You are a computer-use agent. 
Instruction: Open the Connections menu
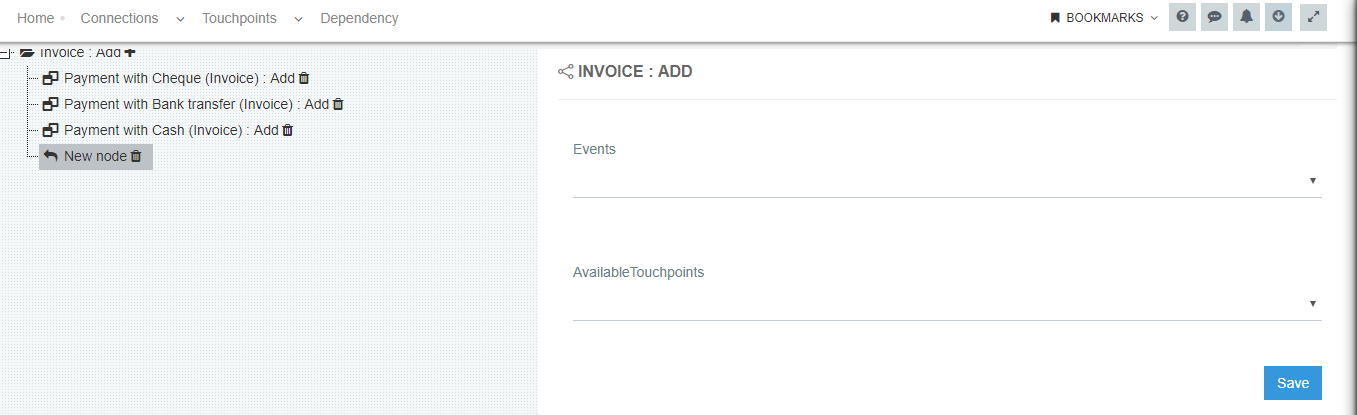coord(119,18)
